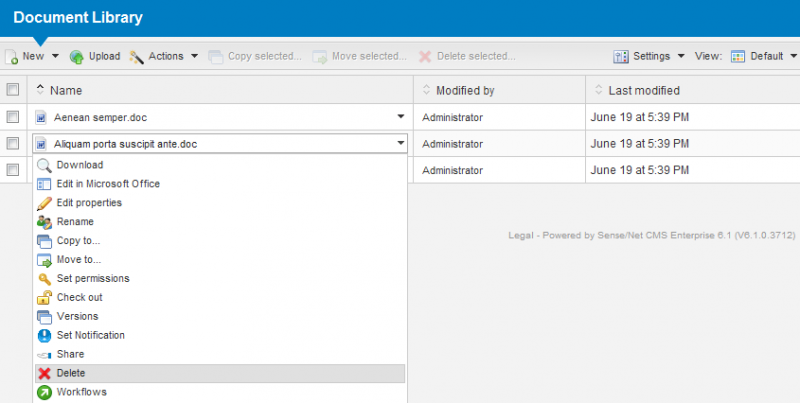800x403 pixels.
Task: Click the New document icon in toolbar
Action: point(12,57)
